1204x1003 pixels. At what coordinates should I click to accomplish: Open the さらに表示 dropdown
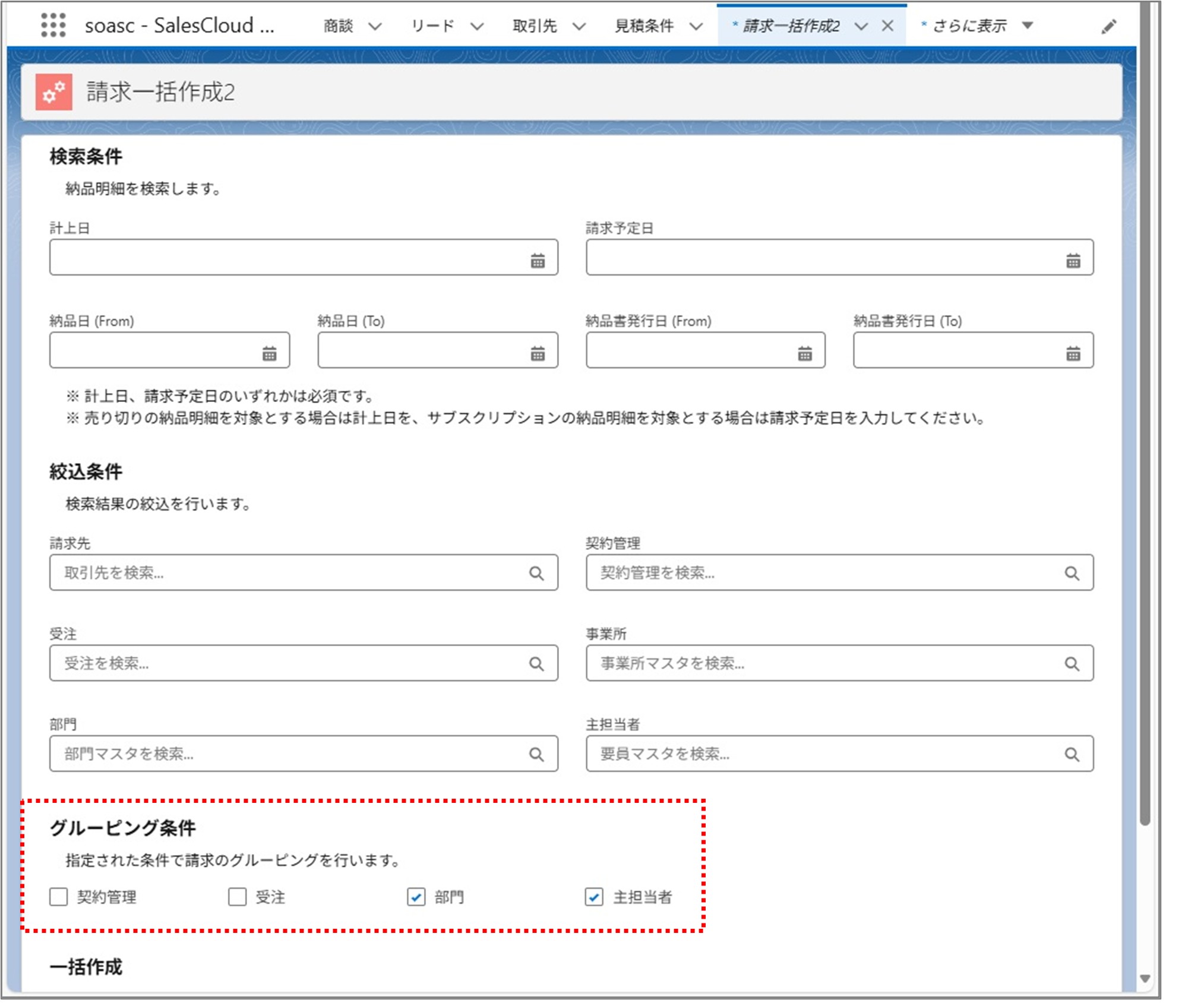[1028, 26]
